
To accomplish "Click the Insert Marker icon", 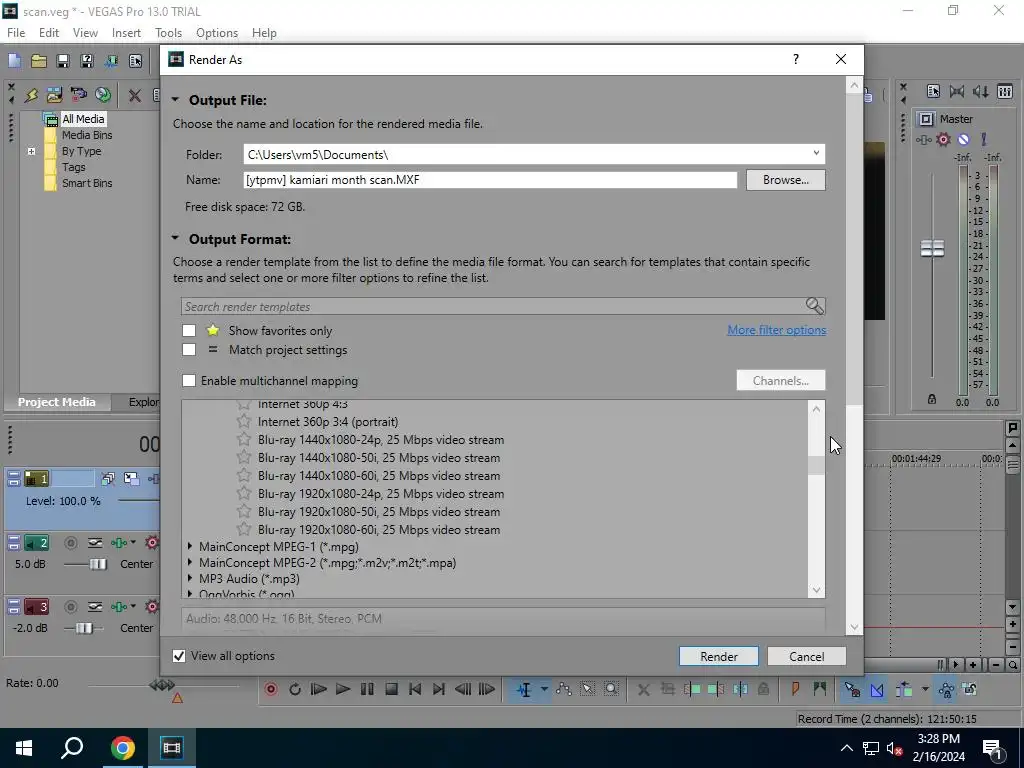I will pos(795,689).
